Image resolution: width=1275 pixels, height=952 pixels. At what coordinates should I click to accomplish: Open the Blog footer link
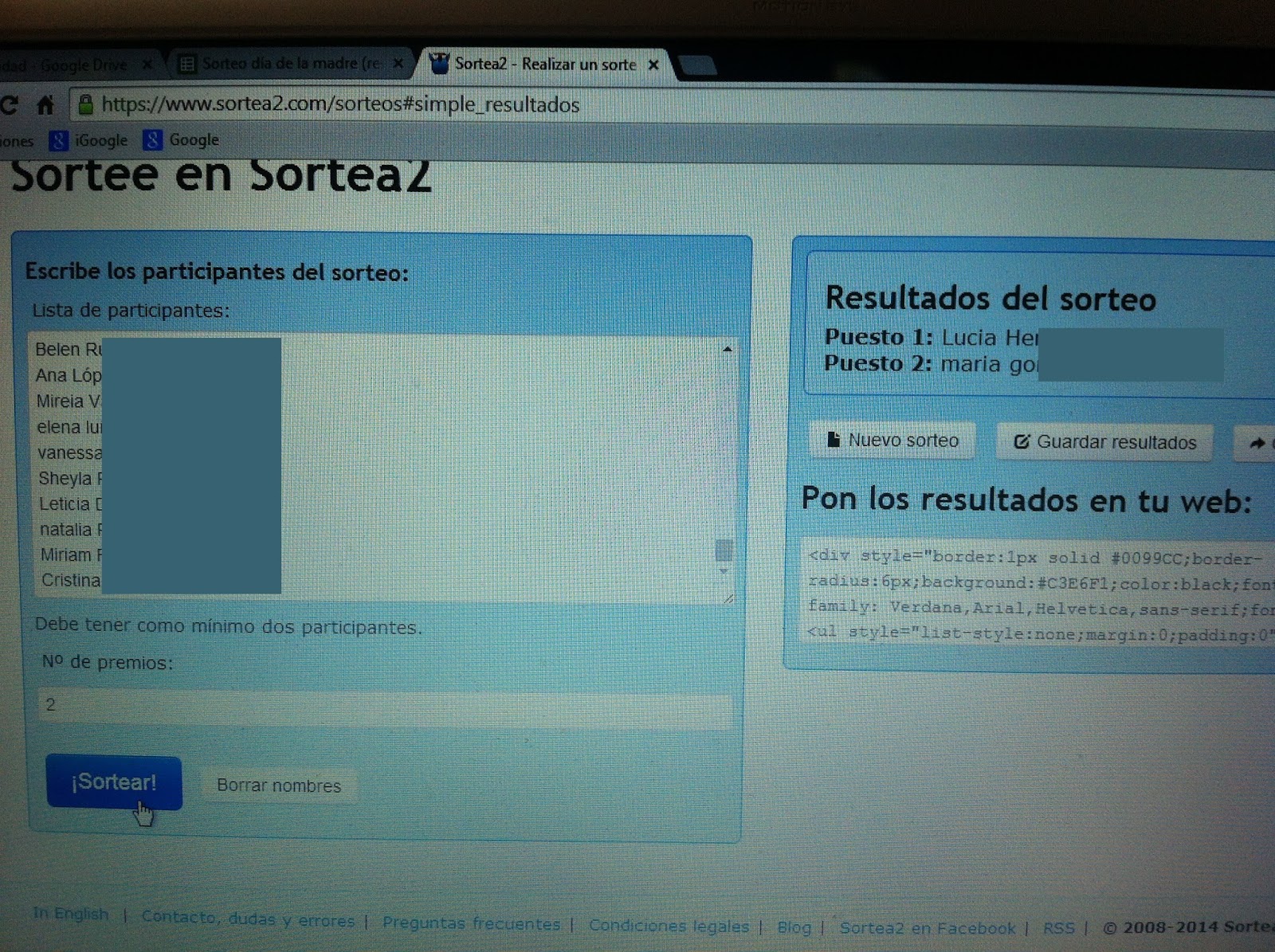(x=794, y=927)
